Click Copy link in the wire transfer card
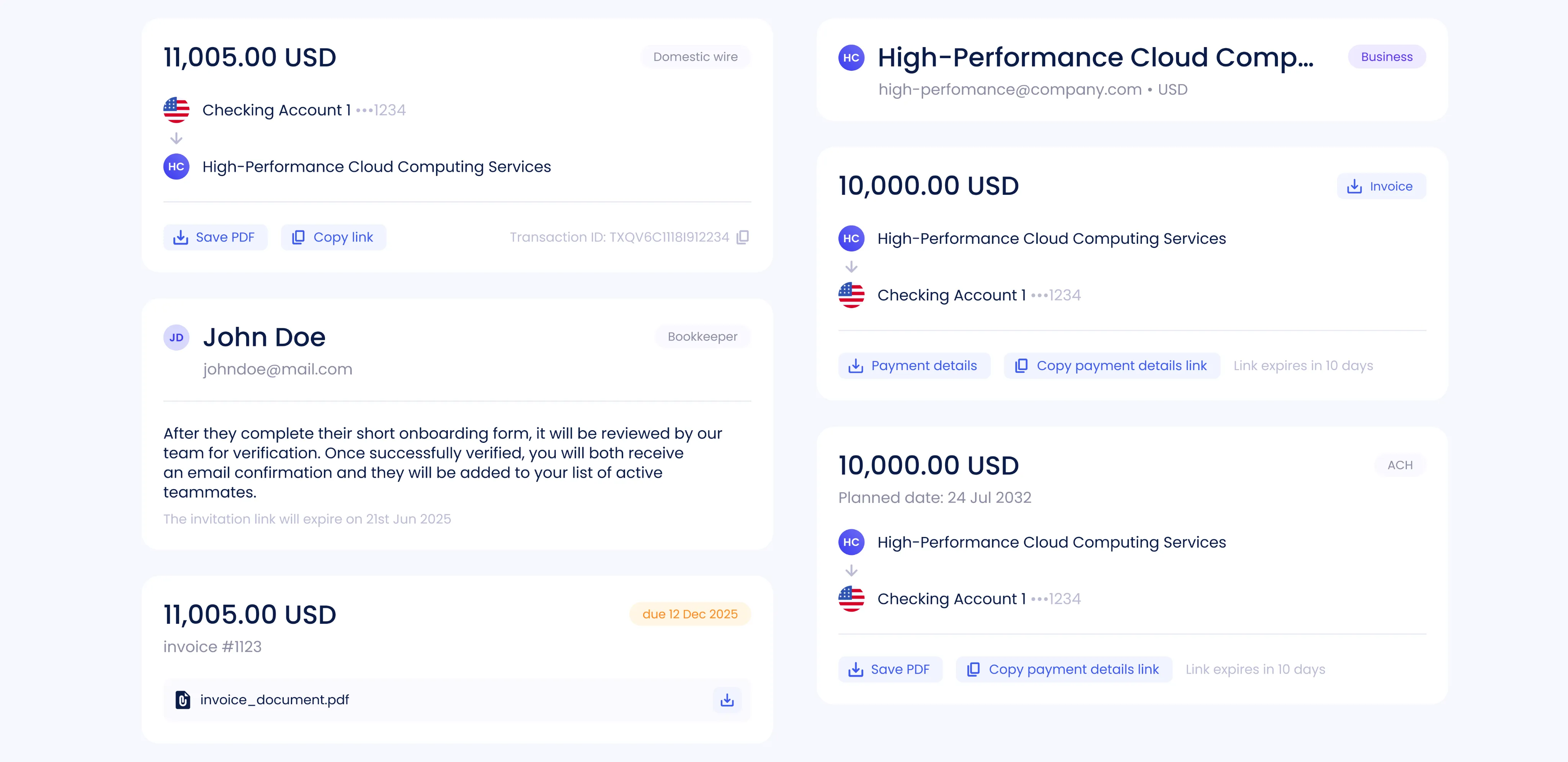1568x762 pixels. (x=333, y=237)
